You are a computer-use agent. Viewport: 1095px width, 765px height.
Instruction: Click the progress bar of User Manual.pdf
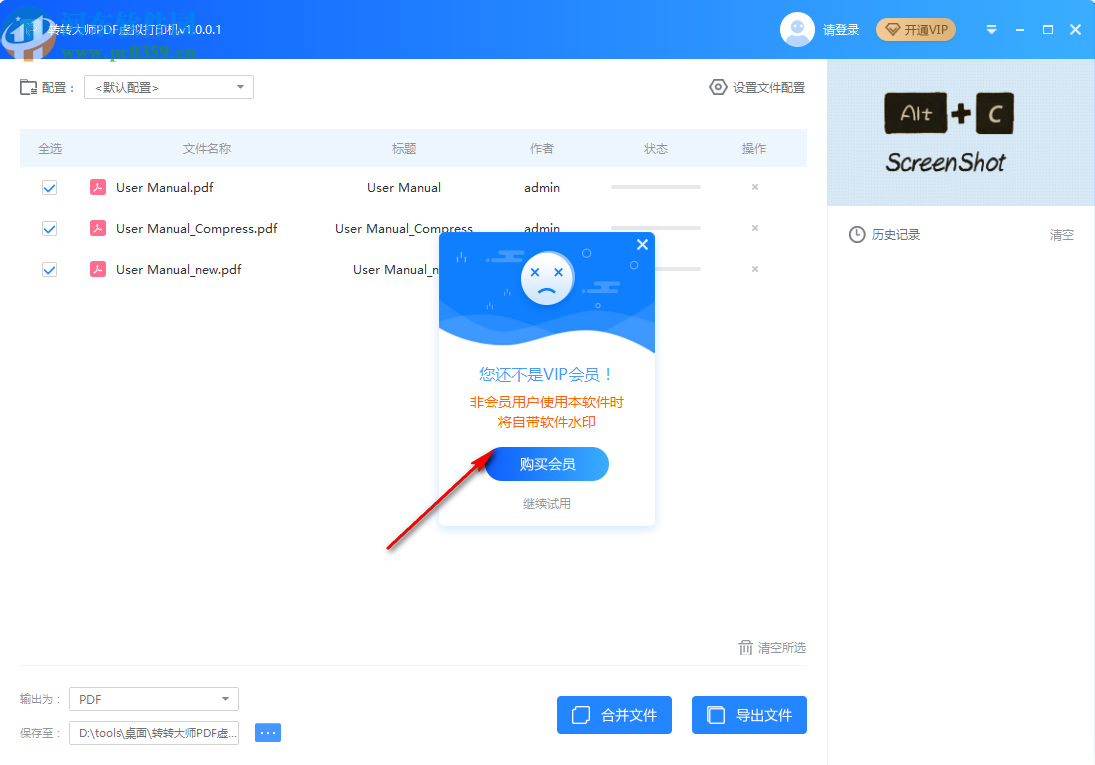[656, 187]
